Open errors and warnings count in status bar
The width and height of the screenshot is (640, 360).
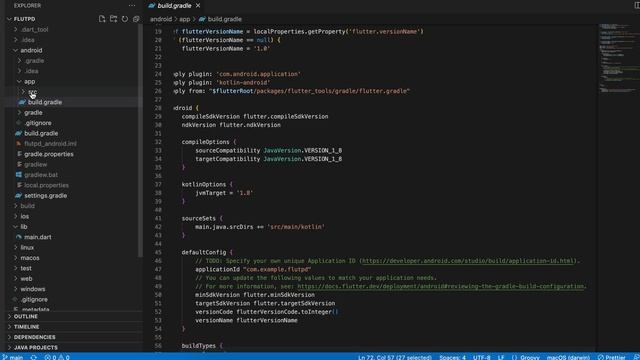[57, 357]
